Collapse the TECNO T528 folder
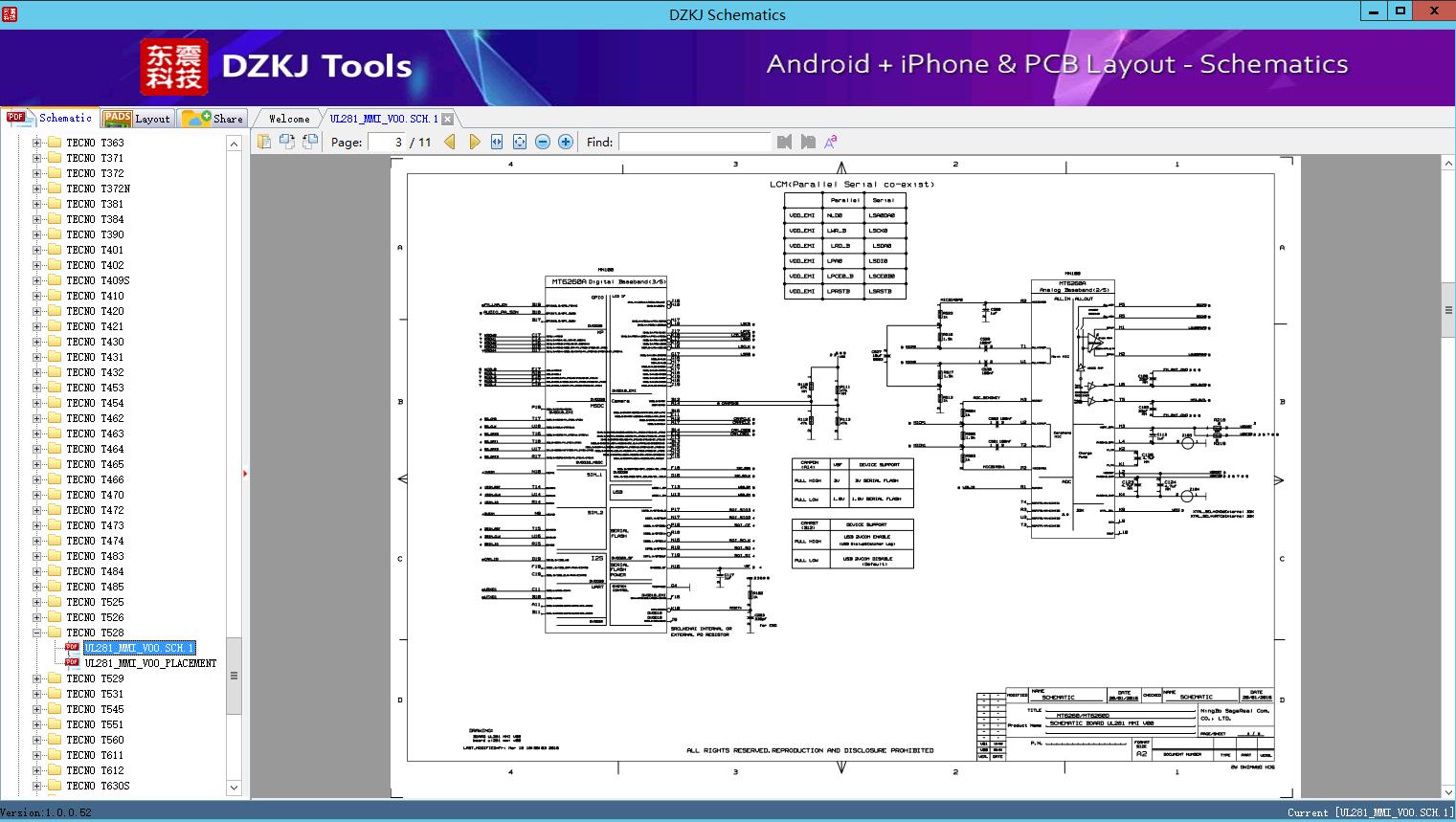The height and width of the screenshot is (822, 1456). point(37,633)
